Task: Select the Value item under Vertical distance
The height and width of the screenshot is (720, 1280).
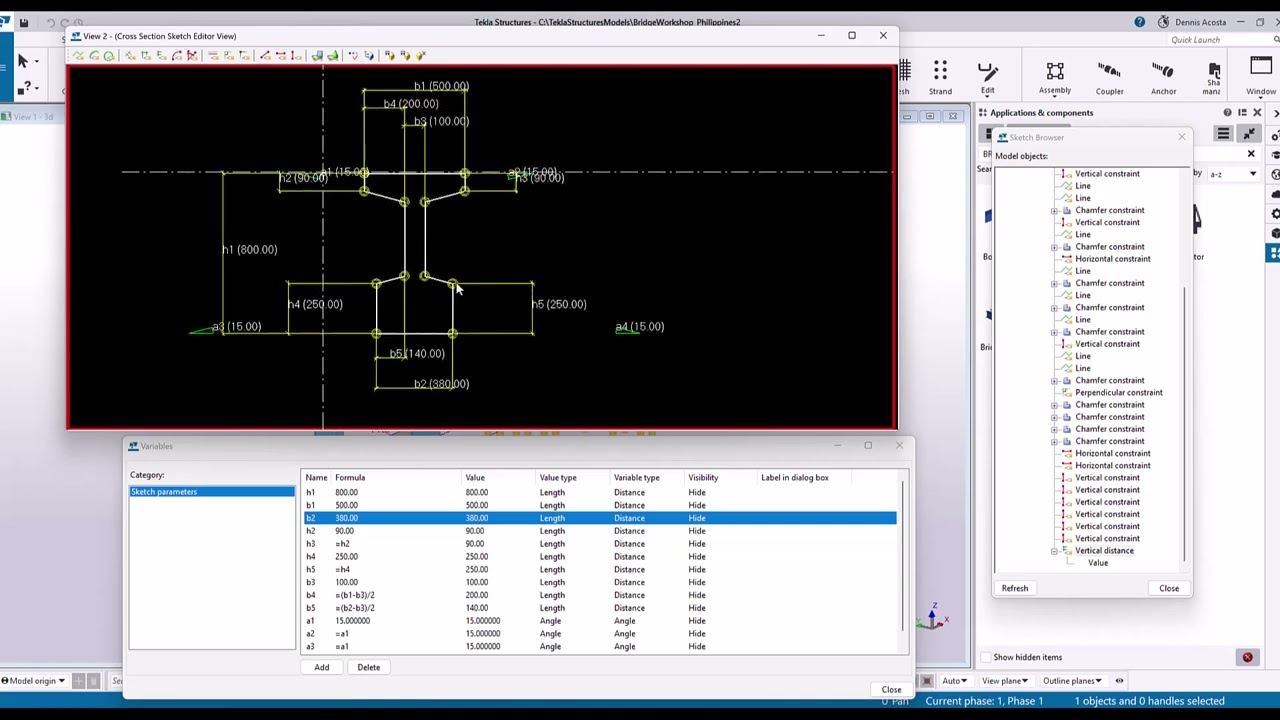Action: pyautogui.click(x=1098, y=563)
